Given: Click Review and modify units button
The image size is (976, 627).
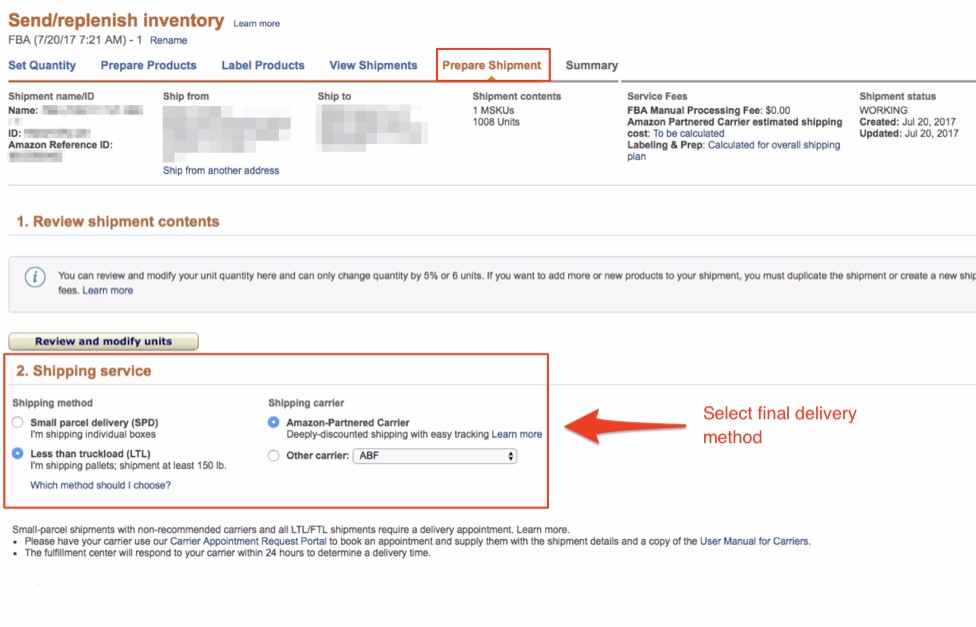Looking at the screenshot, I should (103, 341).
